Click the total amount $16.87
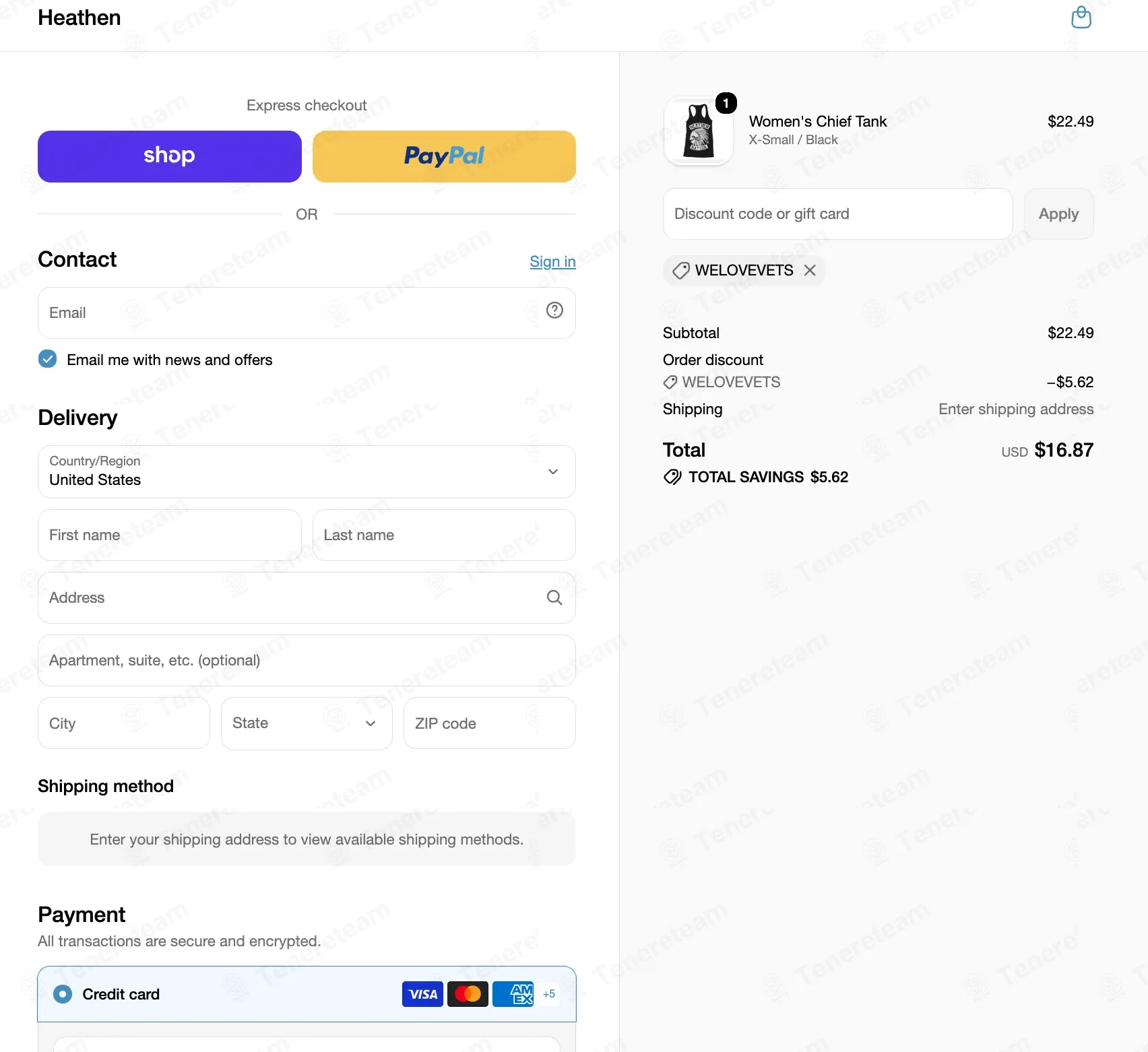Image resolution: width=1148 pixels, height=1052 pixels. click(x=1064, y=450)
